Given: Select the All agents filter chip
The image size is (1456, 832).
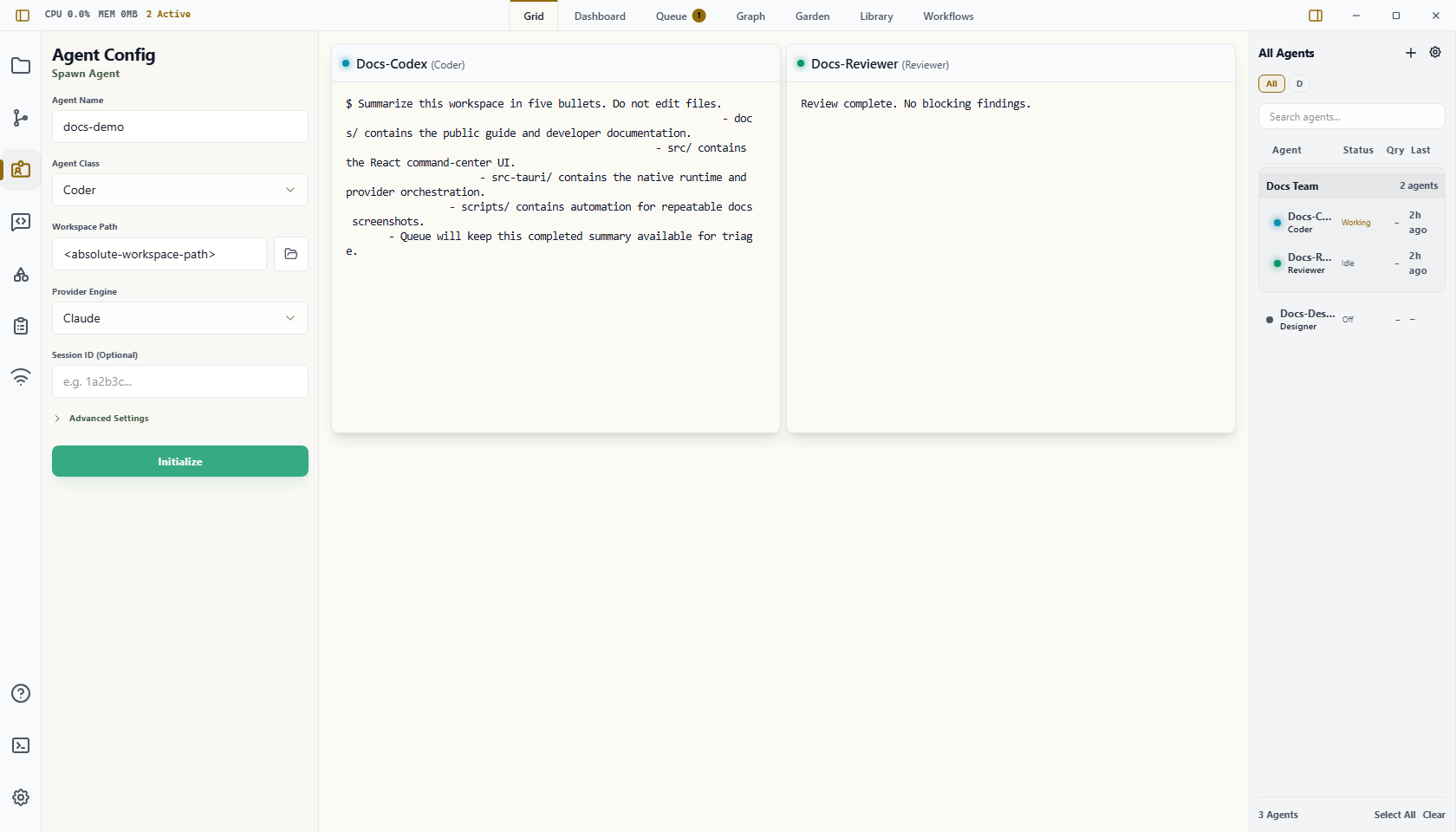Looking at the screenshot, I should pos(1271,84).
